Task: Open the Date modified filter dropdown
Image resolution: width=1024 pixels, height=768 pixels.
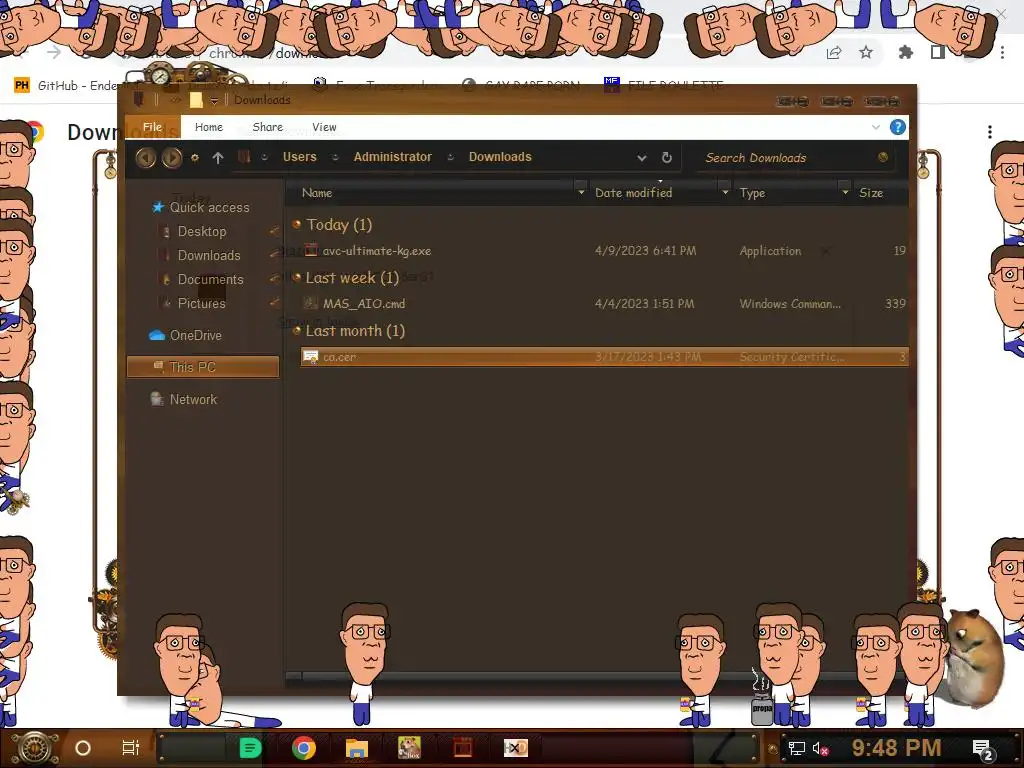Action: 725,193
